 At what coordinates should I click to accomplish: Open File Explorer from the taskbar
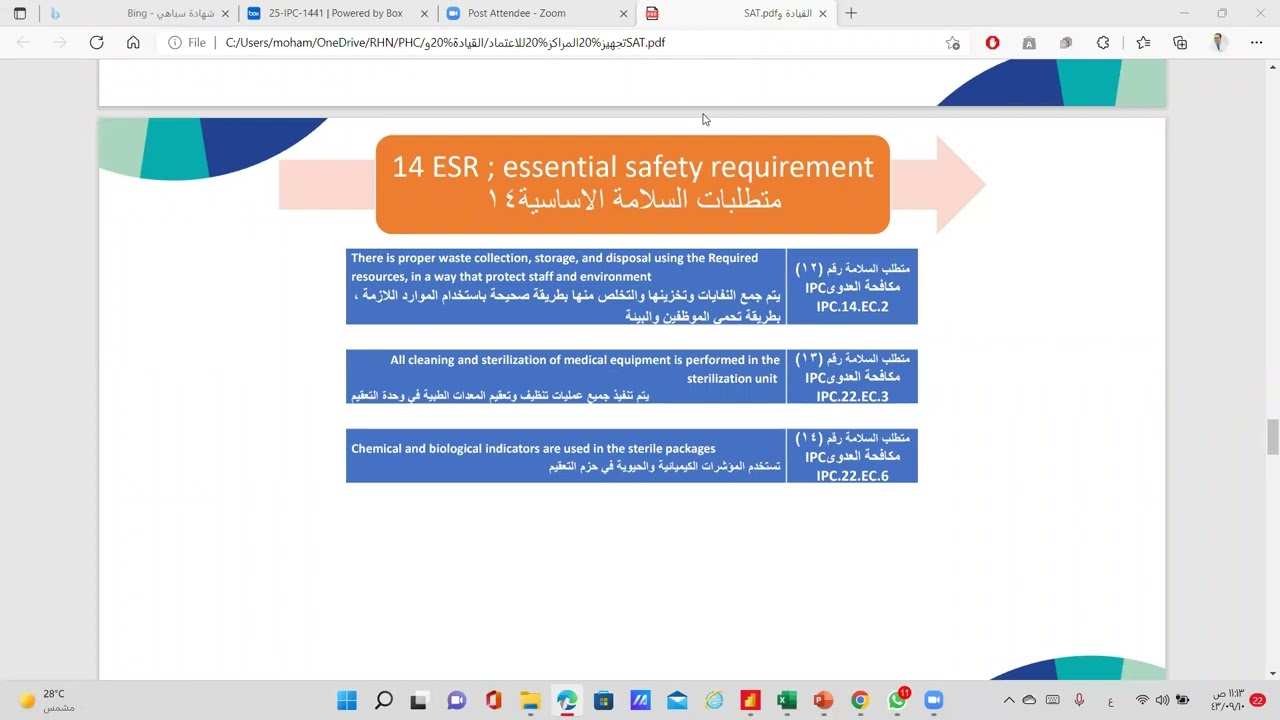[530, 700]
